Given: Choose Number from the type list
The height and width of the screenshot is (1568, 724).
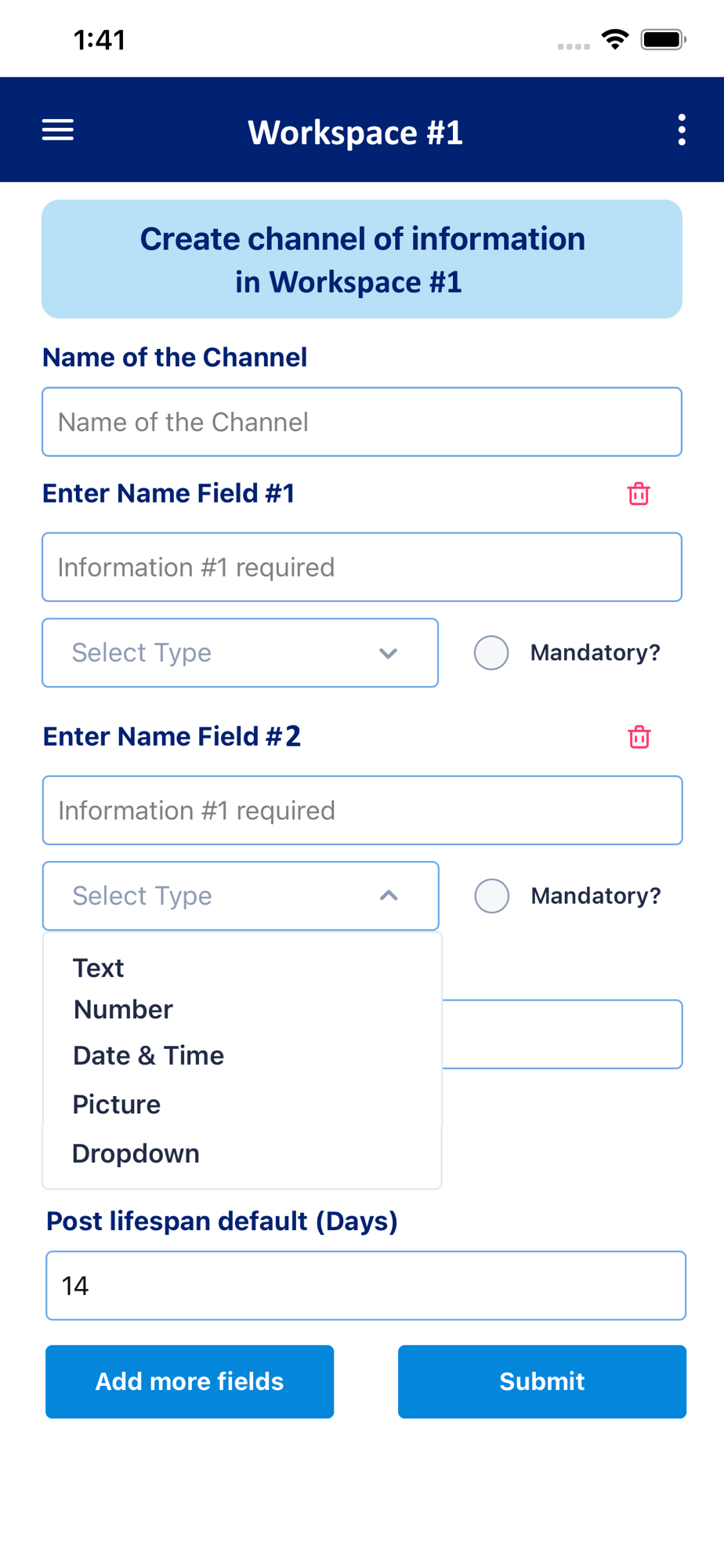Looking at the screenshot, I should (x=123, y=1010).
